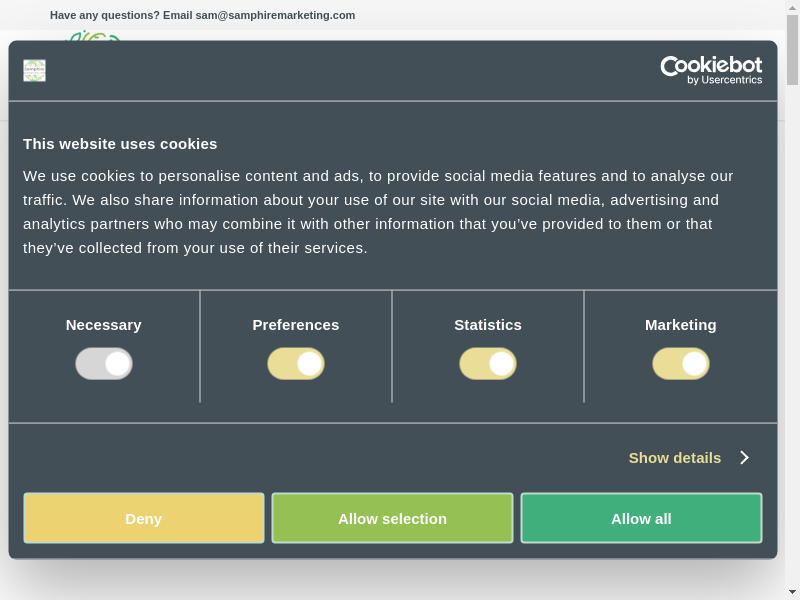
Task: Click the small Samphire logo in dialog header
Action: [35, 70]
